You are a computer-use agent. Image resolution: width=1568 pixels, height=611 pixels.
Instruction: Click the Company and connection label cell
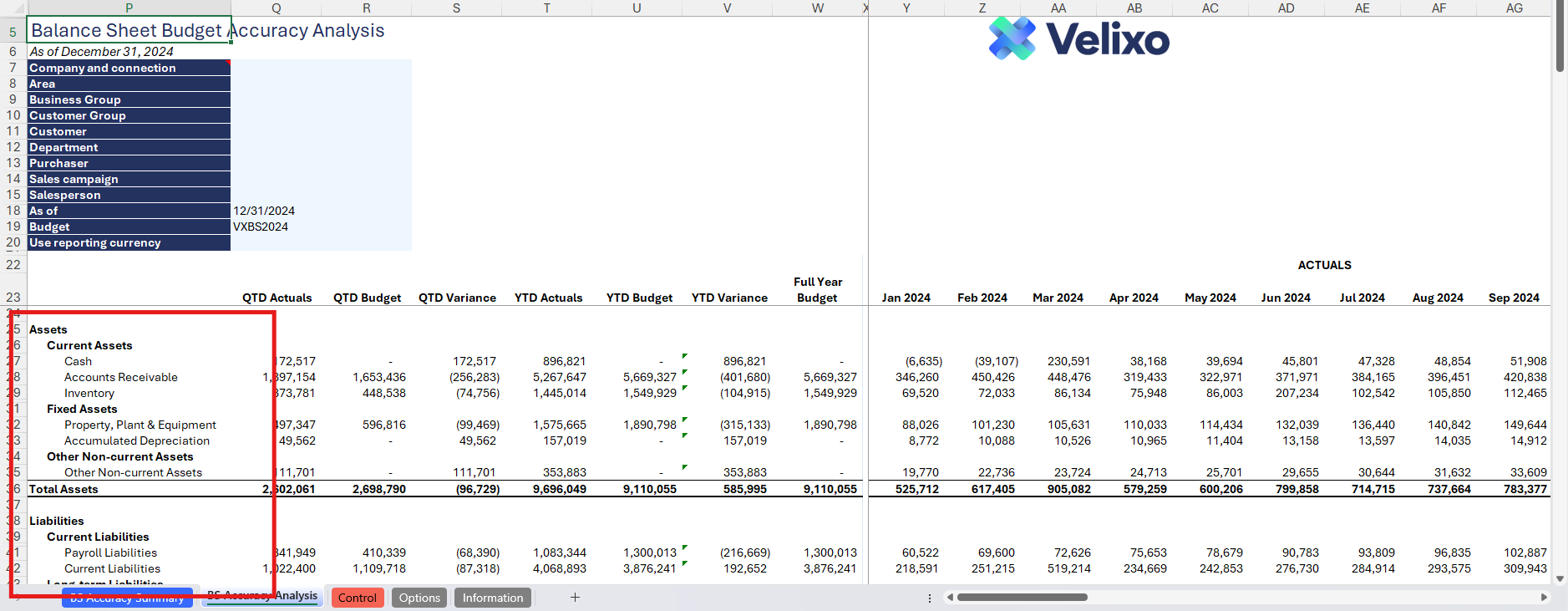coord(129,68)
